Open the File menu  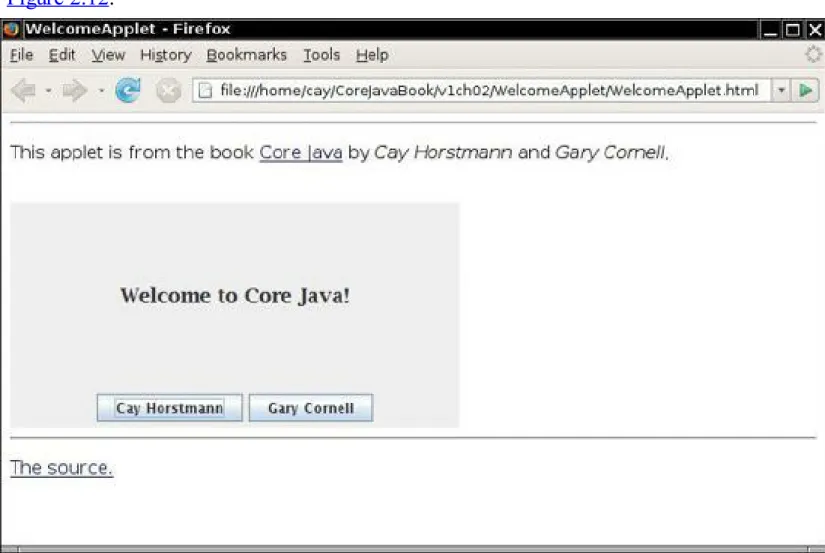(22, 55)
